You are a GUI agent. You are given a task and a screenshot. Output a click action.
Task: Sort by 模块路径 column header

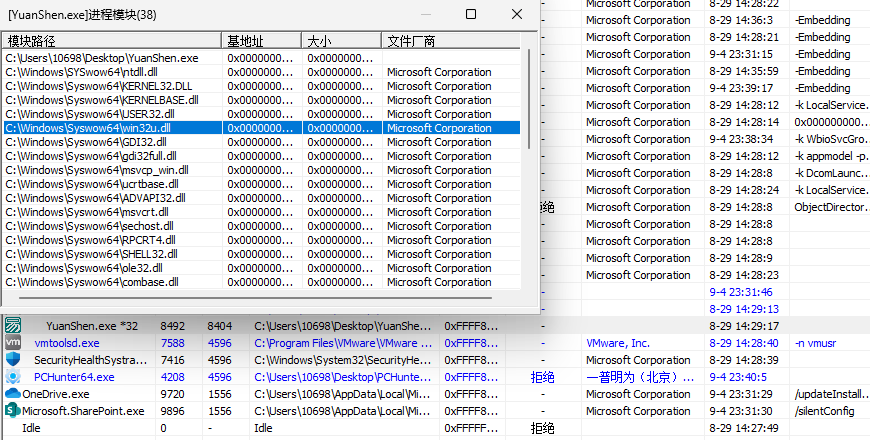coord(112,41)
